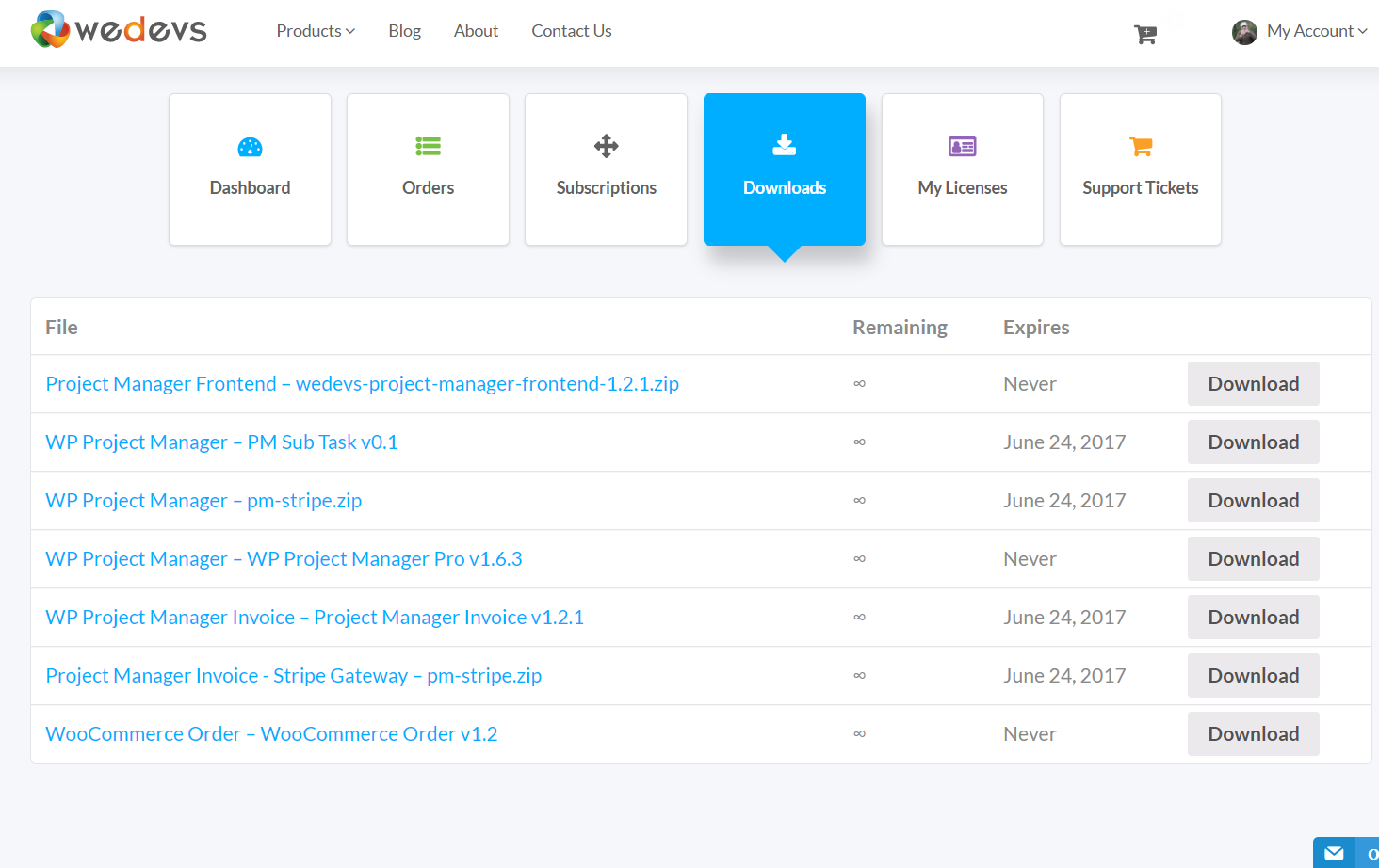Screen dimensions: 1379x868
Task: Expand the Products dropdown menu
Action: coord(316,31)
